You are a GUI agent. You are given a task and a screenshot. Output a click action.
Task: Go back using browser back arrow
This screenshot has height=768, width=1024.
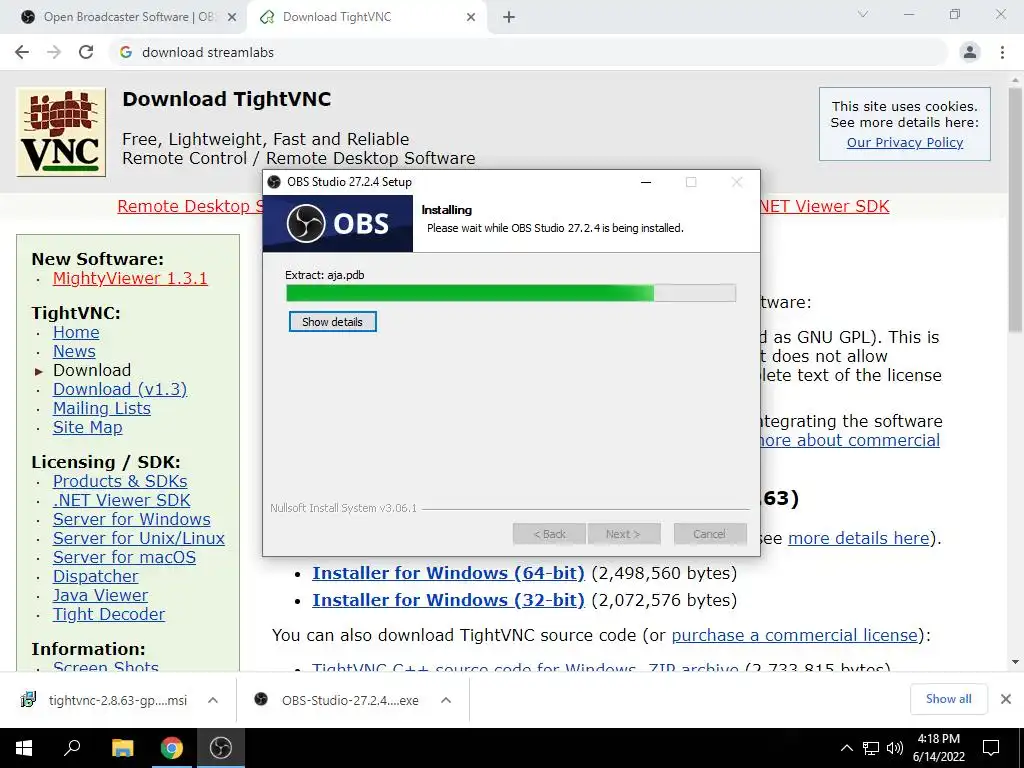pos(22,52)
